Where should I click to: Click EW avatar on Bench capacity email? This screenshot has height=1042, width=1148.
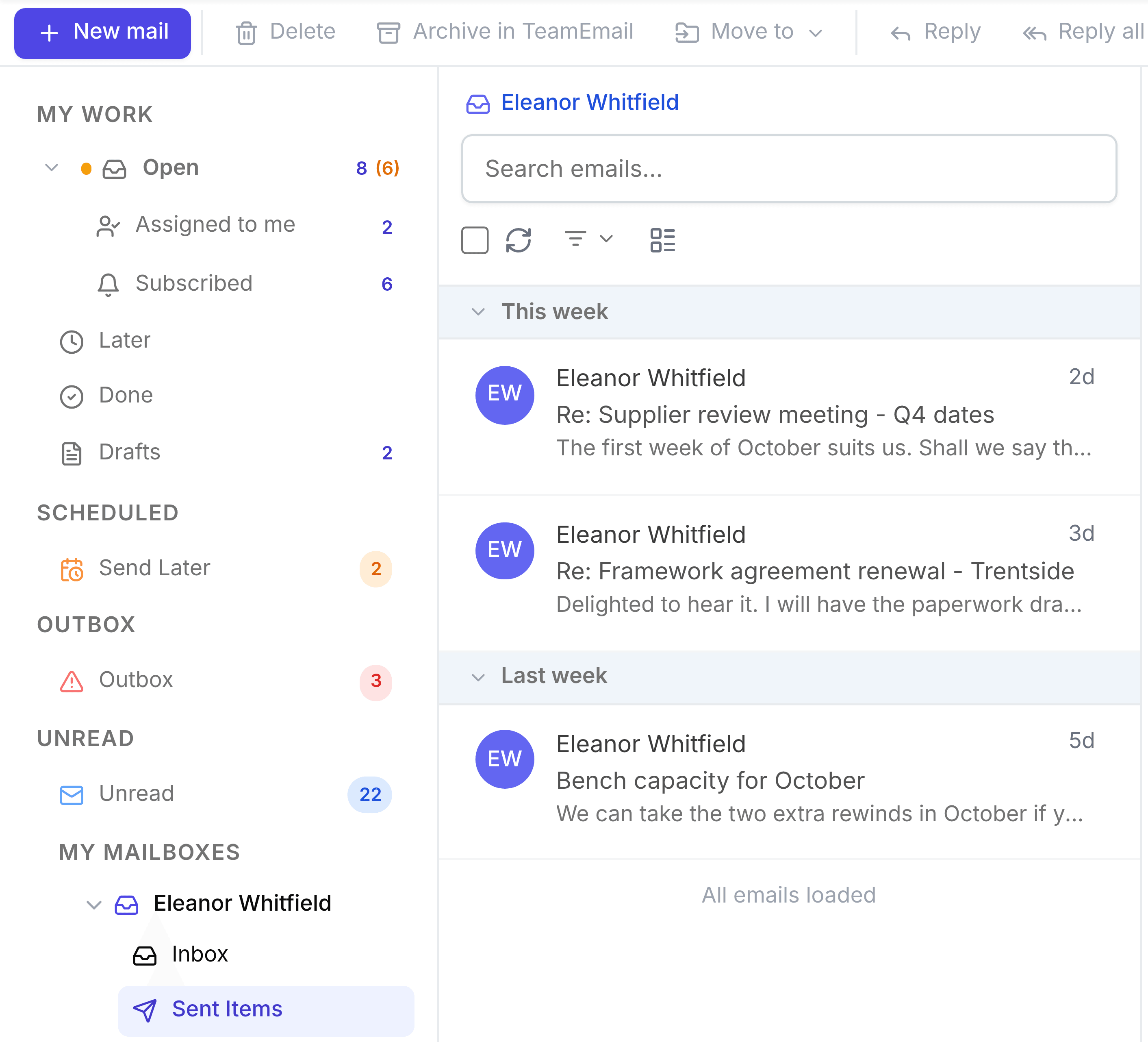tap(505, 759)
